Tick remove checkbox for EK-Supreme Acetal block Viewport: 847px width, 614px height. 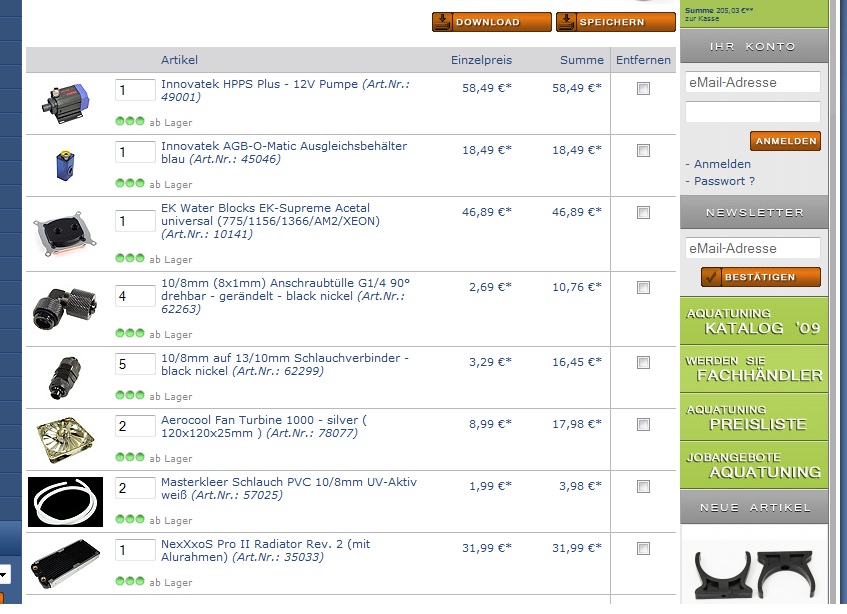(643, 213)
